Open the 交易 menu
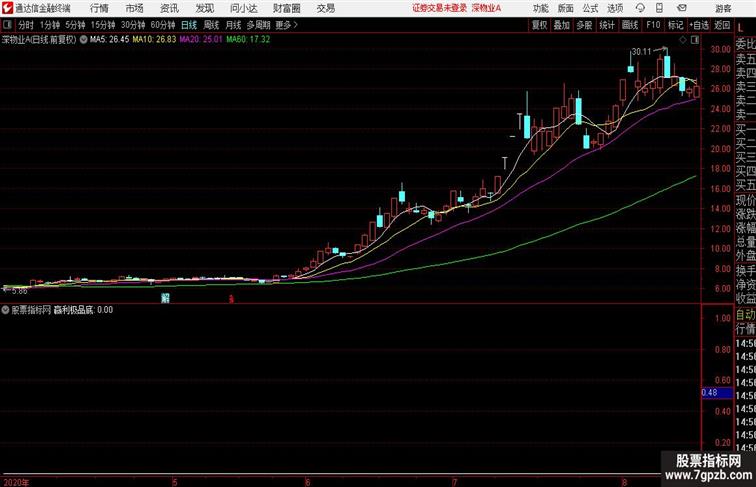 coord(325,8)
